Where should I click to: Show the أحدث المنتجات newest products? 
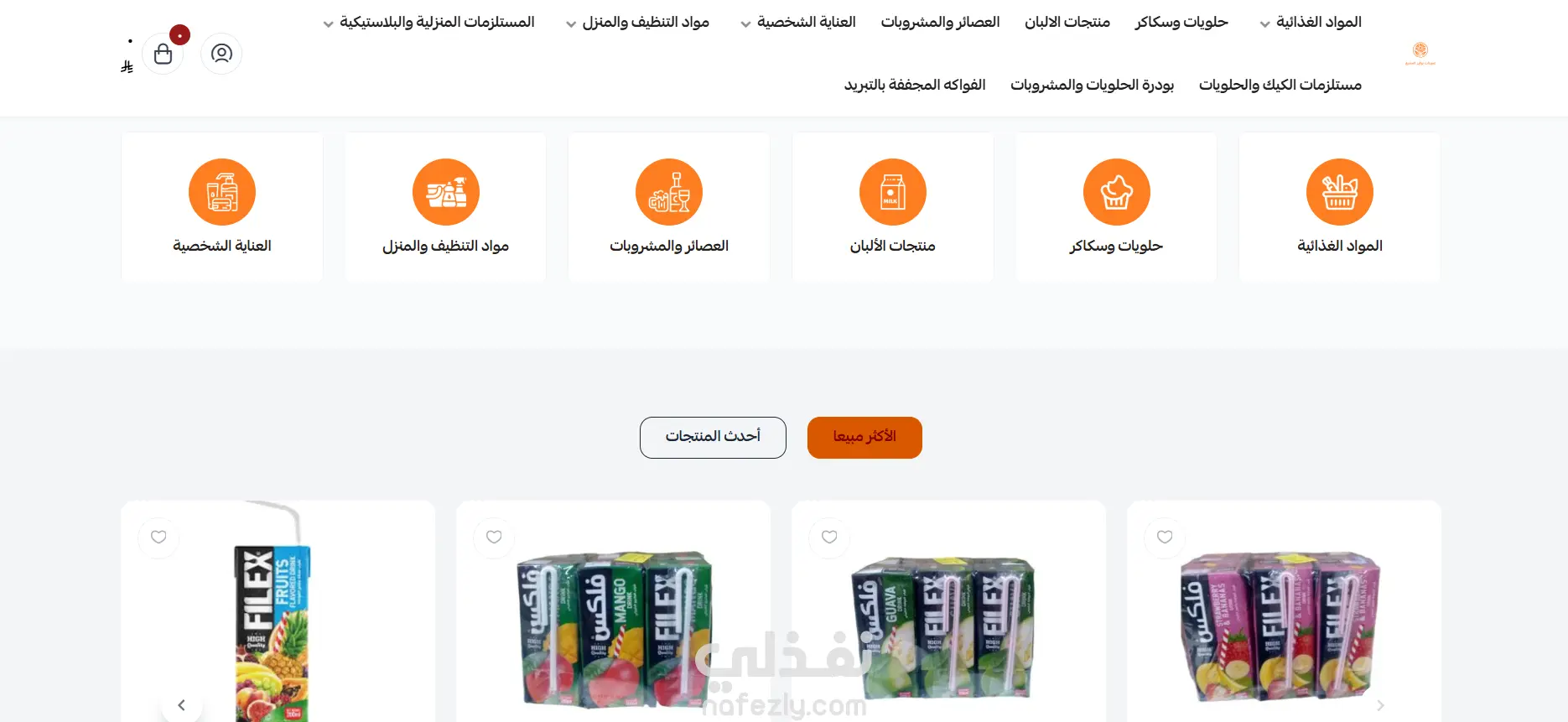(713, 438)
